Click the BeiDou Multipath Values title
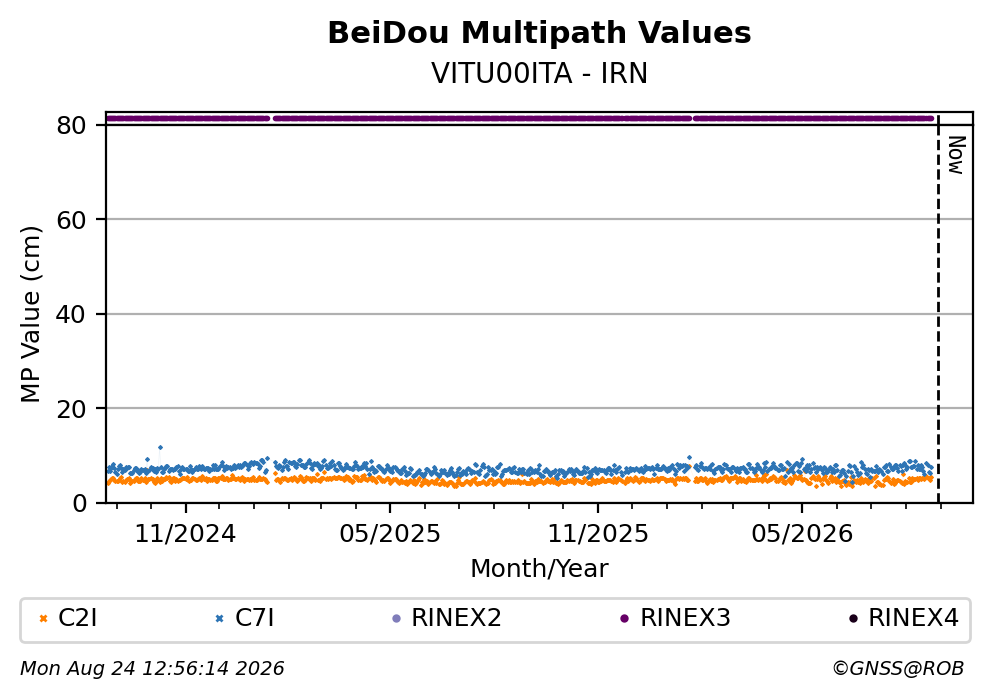 point(539,33)
